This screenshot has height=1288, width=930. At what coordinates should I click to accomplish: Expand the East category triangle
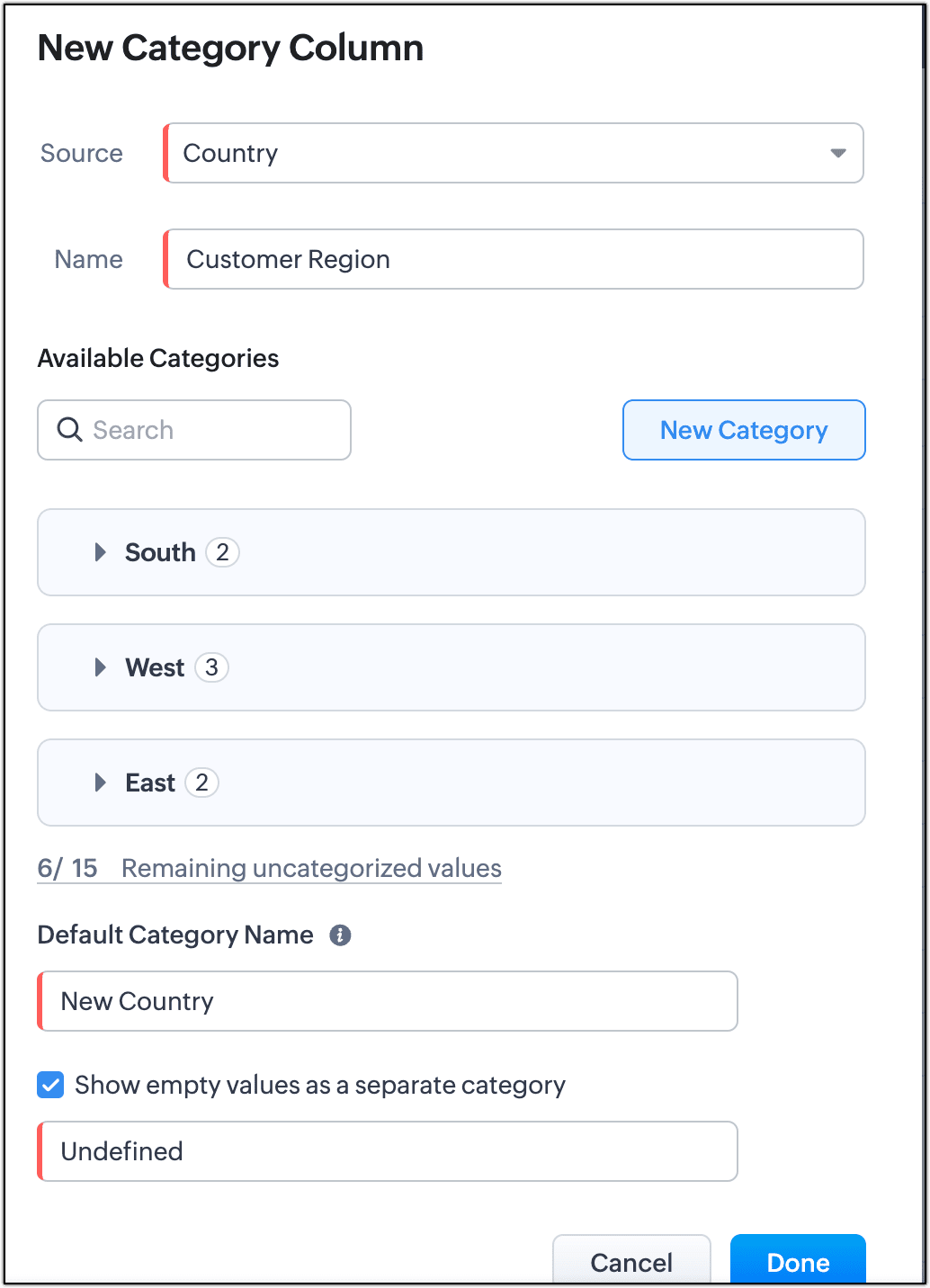(x=101, y=783)
